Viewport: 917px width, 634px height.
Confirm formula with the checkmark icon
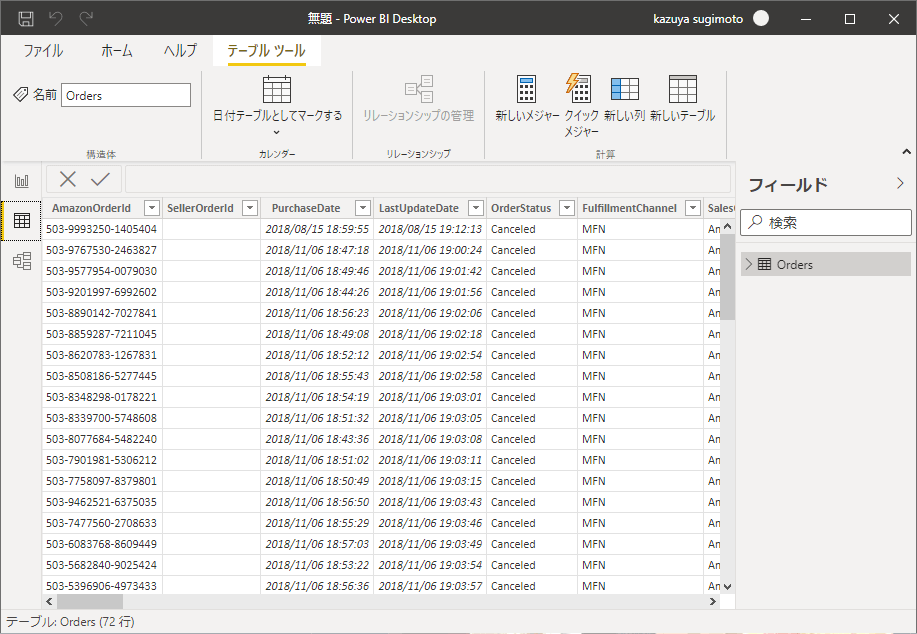pos(100,179)
